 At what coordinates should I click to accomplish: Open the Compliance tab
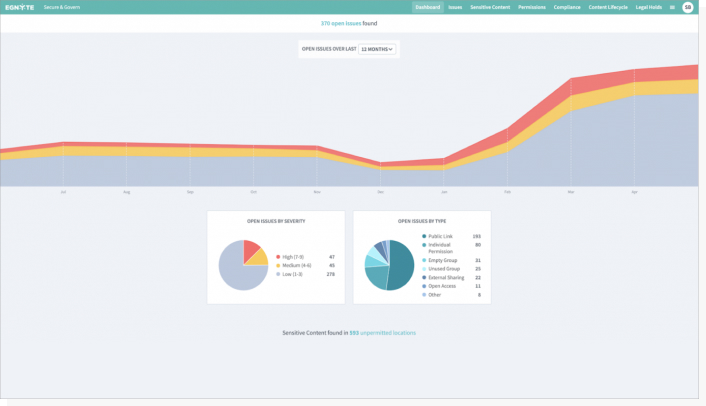click(x=567, y=7)
